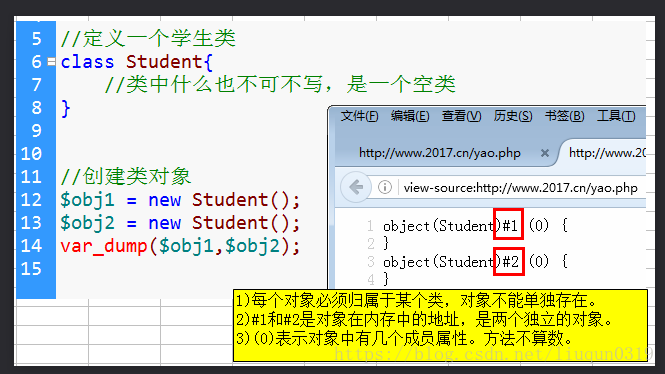
Task: Click source line 'object(Student)#2 (0) {'
Action: [x=475, y=262]
